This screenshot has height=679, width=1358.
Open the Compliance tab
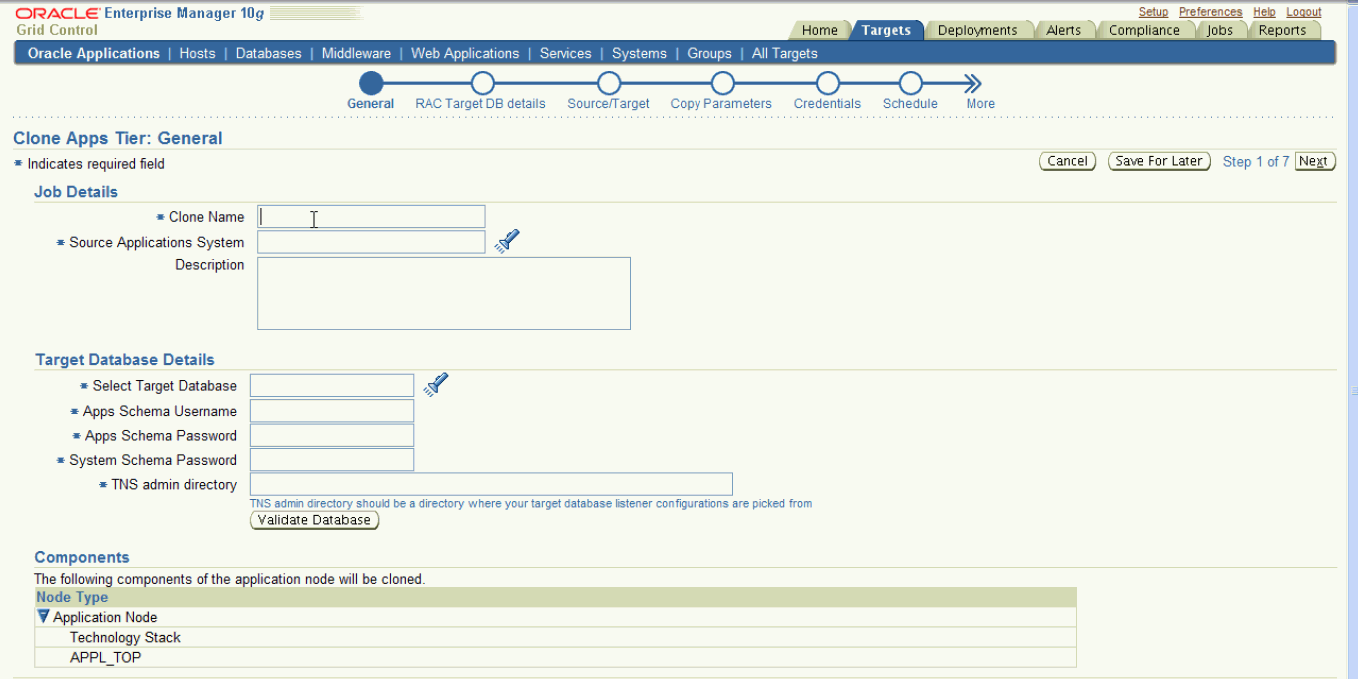tap(1144, 30)
